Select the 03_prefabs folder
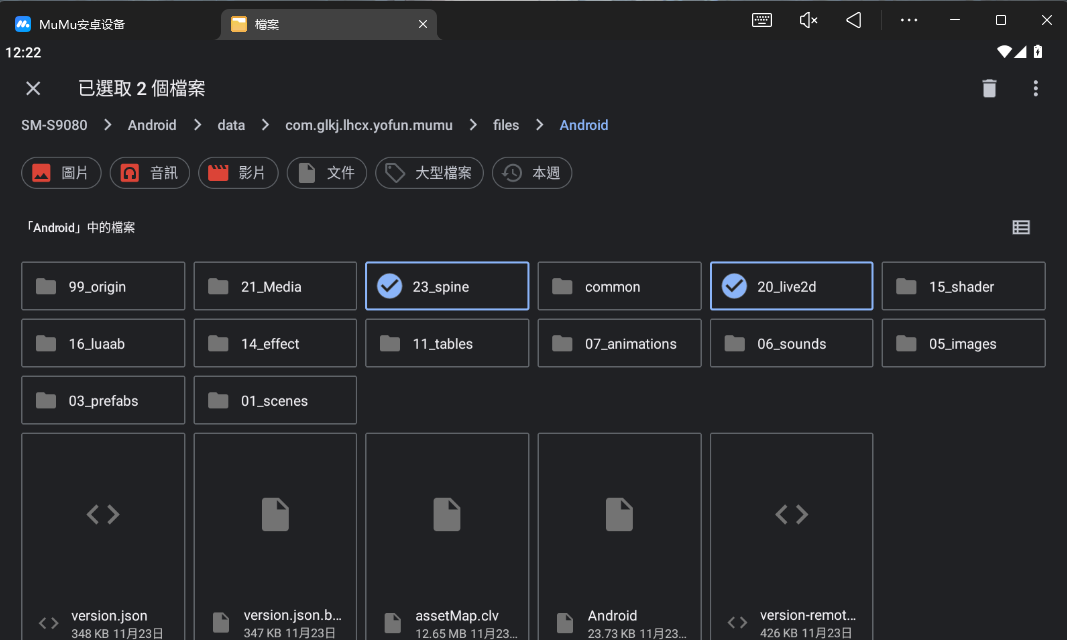The width and height of the screenshot is (1067, 640). (103, 401)
